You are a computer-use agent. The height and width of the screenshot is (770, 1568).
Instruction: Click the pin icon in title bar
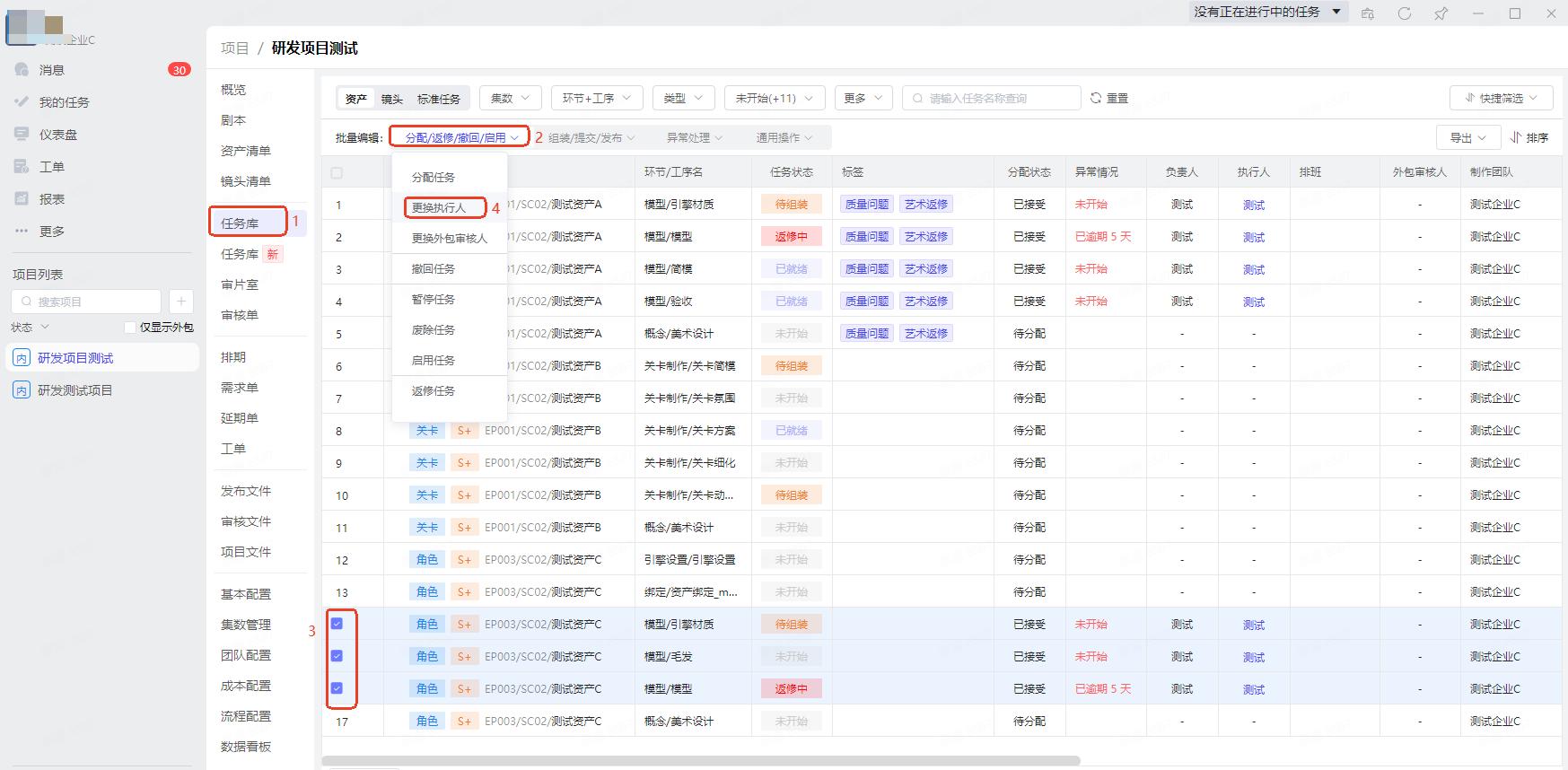point(1441,13)
